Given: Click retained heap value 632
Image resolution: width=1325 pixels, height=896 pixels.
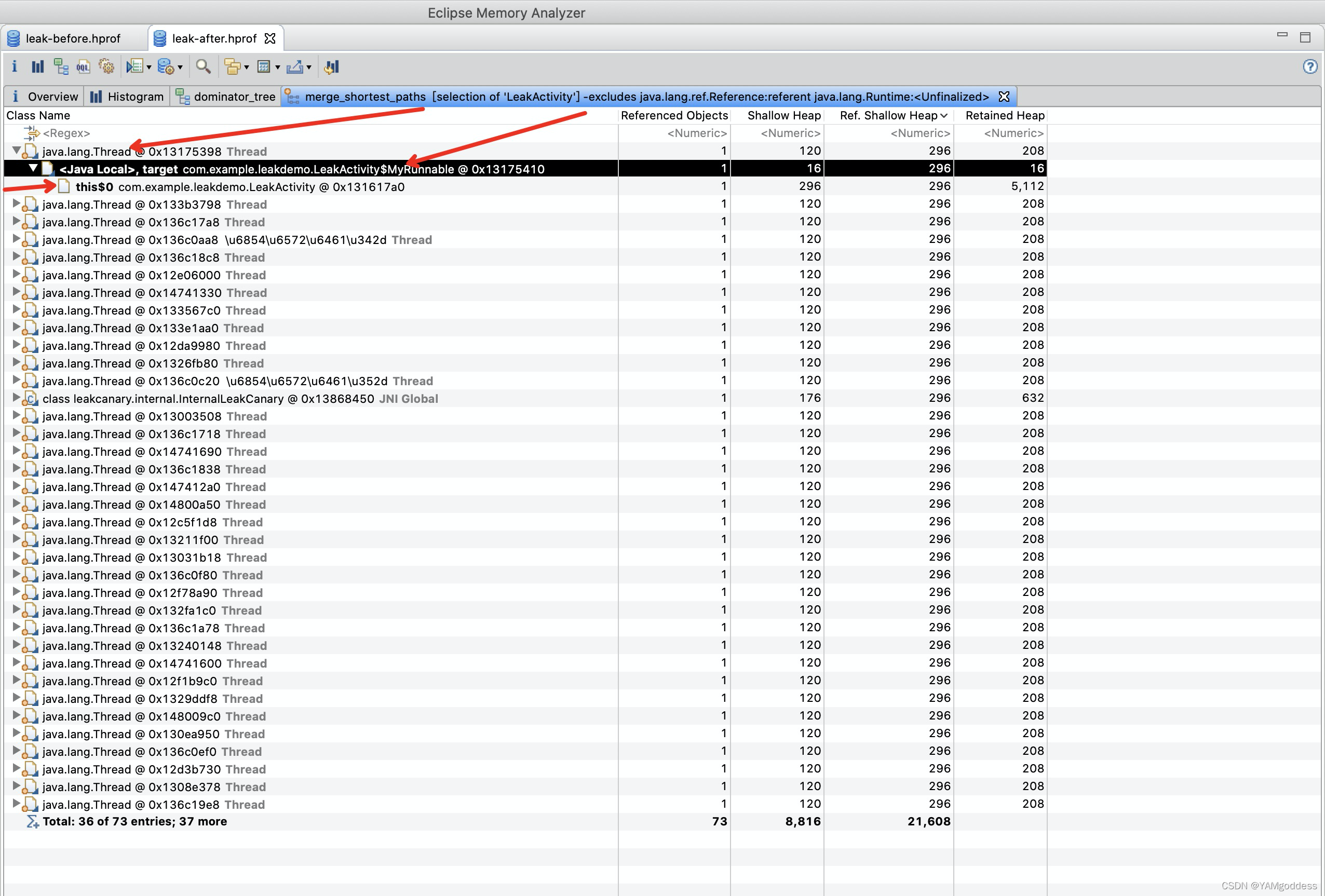Looking at the screenshot, I should [x=1033, y=398].
